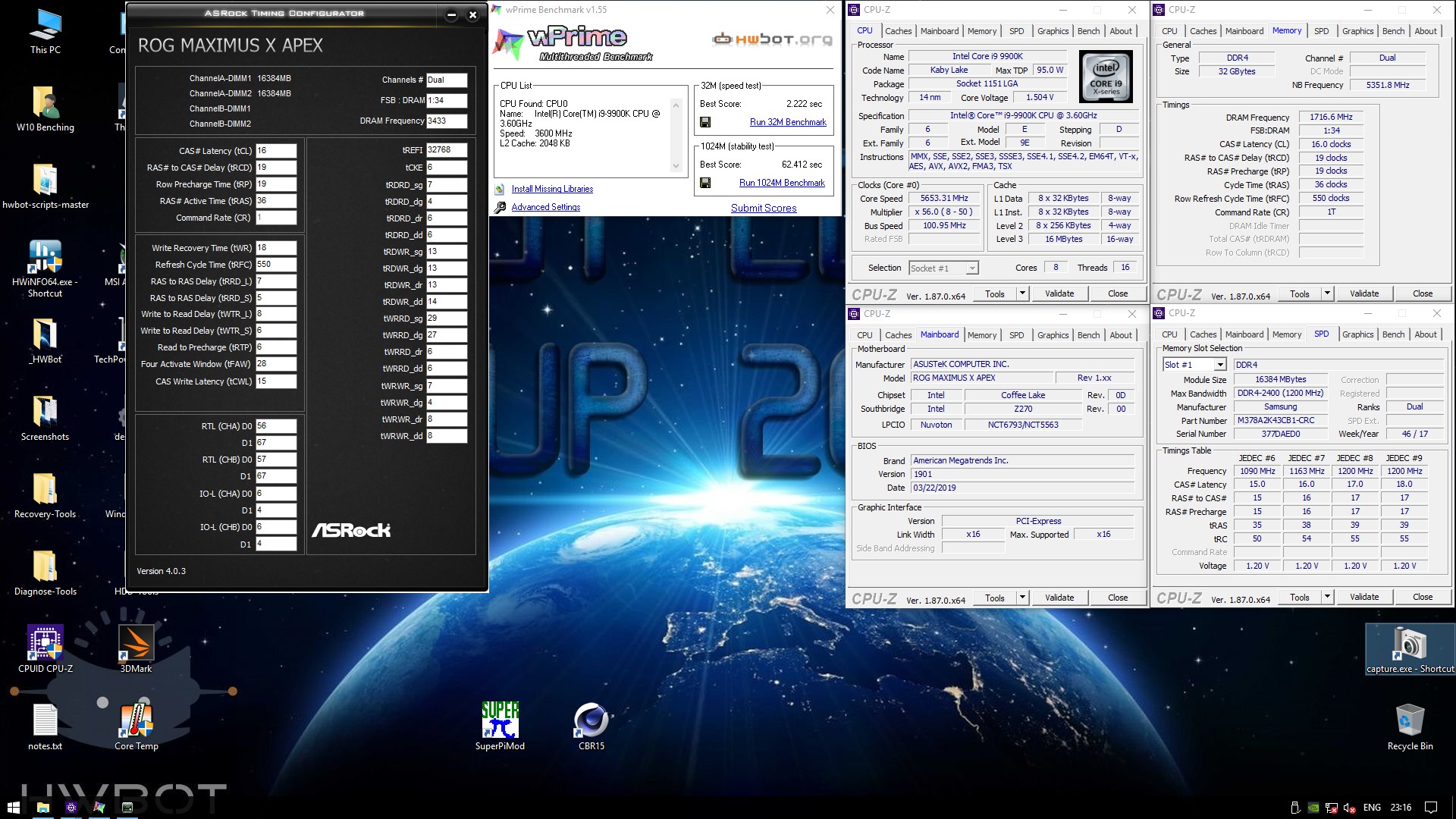Open notification center in taskbar

click(x=1431, y=808)
